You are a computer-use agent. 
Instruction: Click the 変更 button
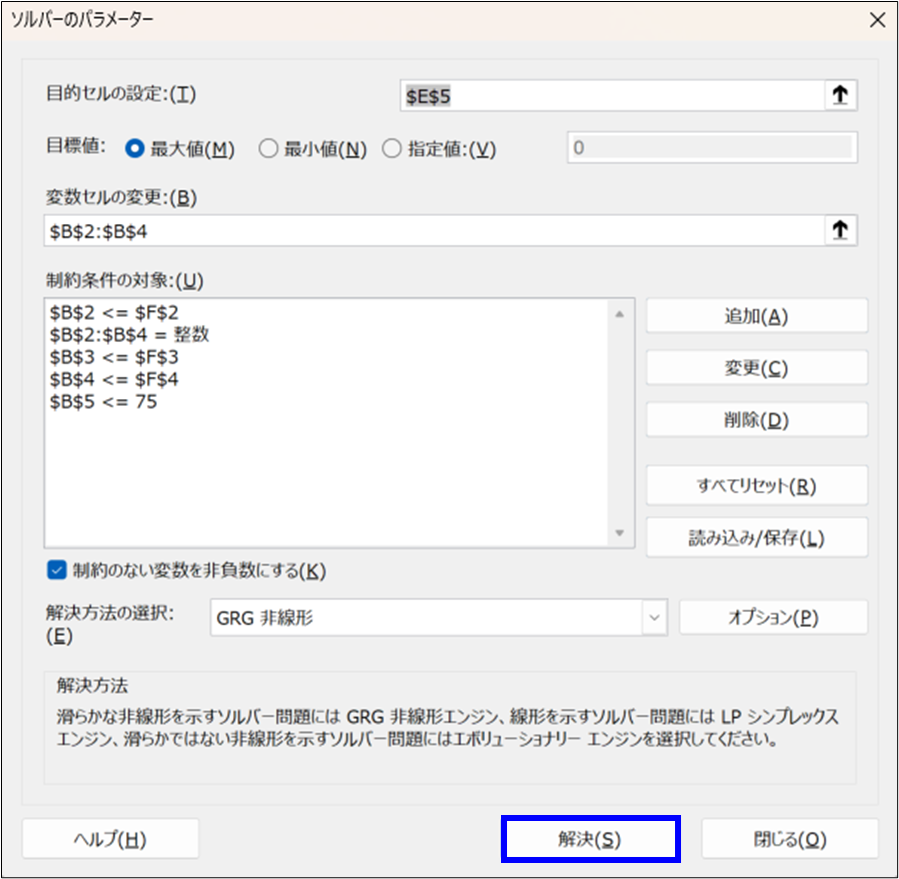click(x=756, y=368)
